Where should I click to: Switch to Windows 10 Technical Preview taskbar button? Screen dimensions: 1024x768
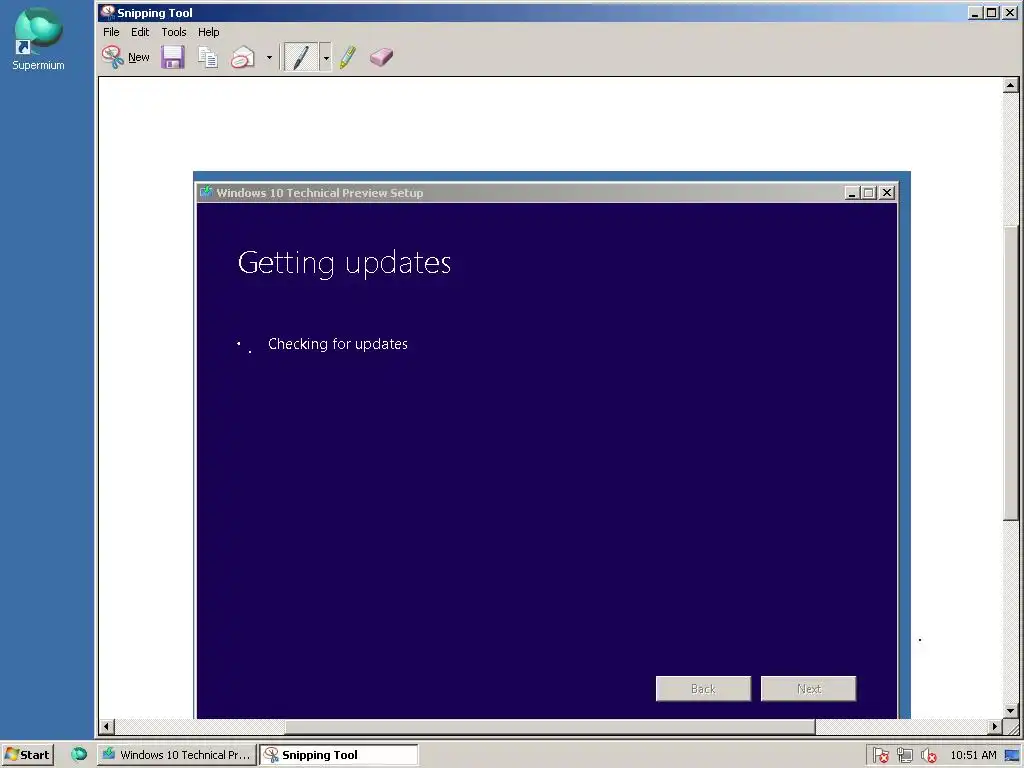[x=177, y=755]
